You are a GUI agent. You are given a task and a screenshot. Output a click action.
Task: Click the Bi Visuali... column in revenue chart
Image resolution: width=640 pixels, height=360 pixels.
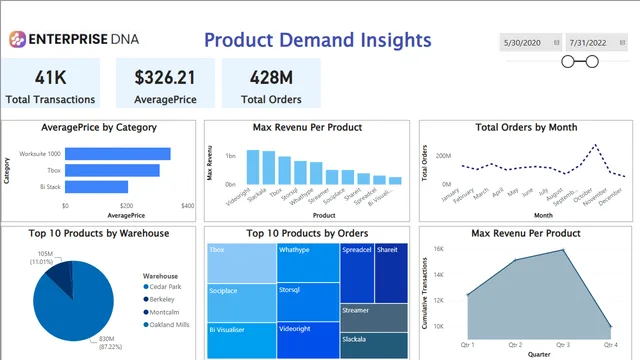[395, 181]
